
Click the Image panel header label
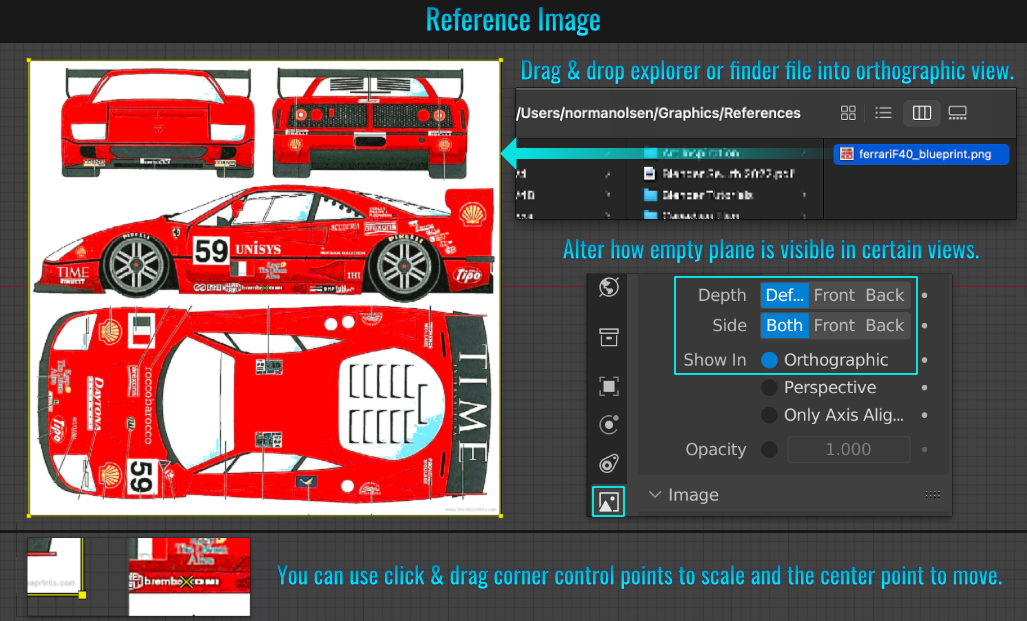[694, 495]
